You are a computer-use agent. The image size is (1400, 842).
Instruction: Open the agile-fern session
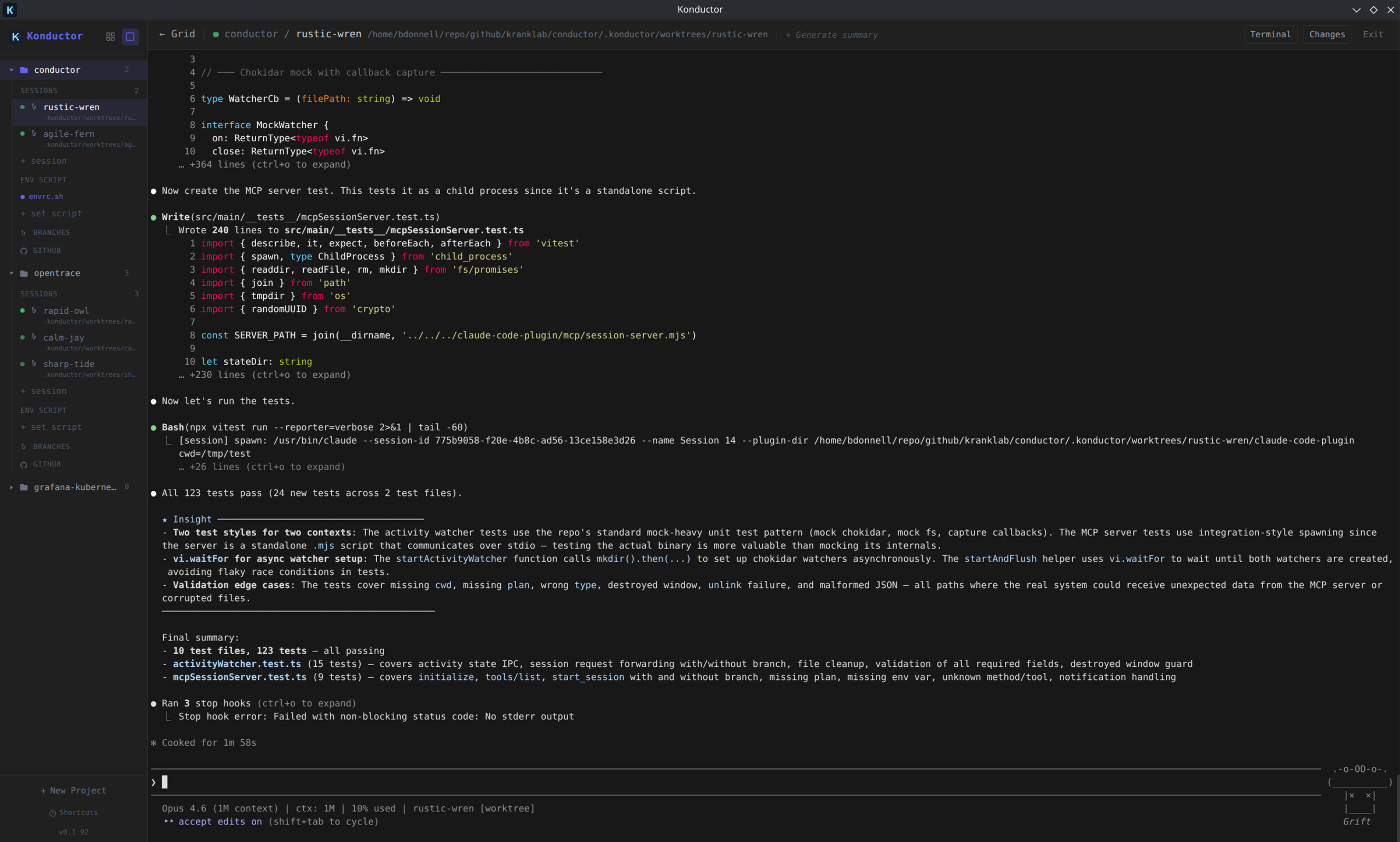tap(79, 139)
